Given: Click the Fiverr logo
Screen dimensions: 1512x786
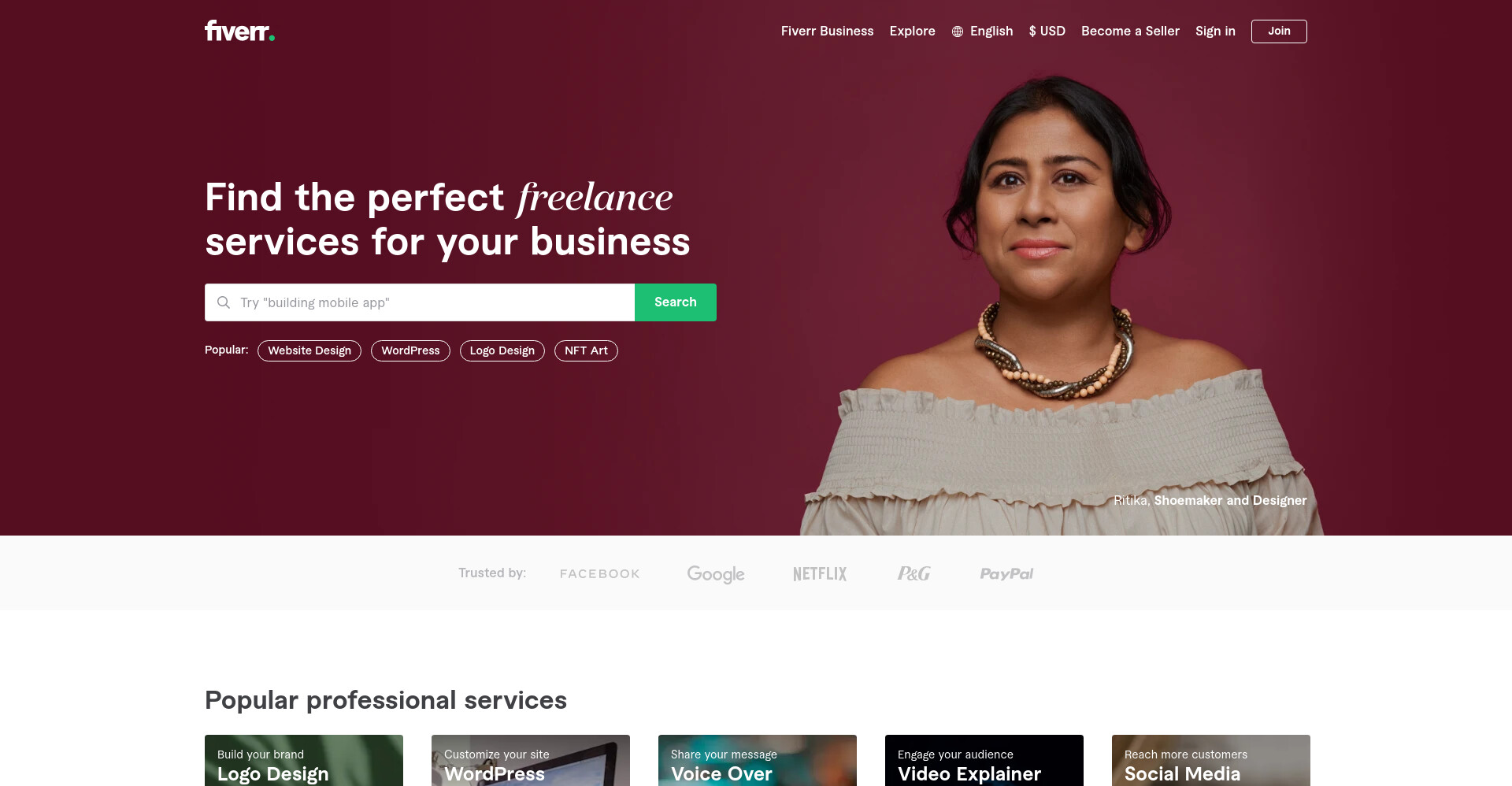Looking at the screenshot, I should point(239,31).
